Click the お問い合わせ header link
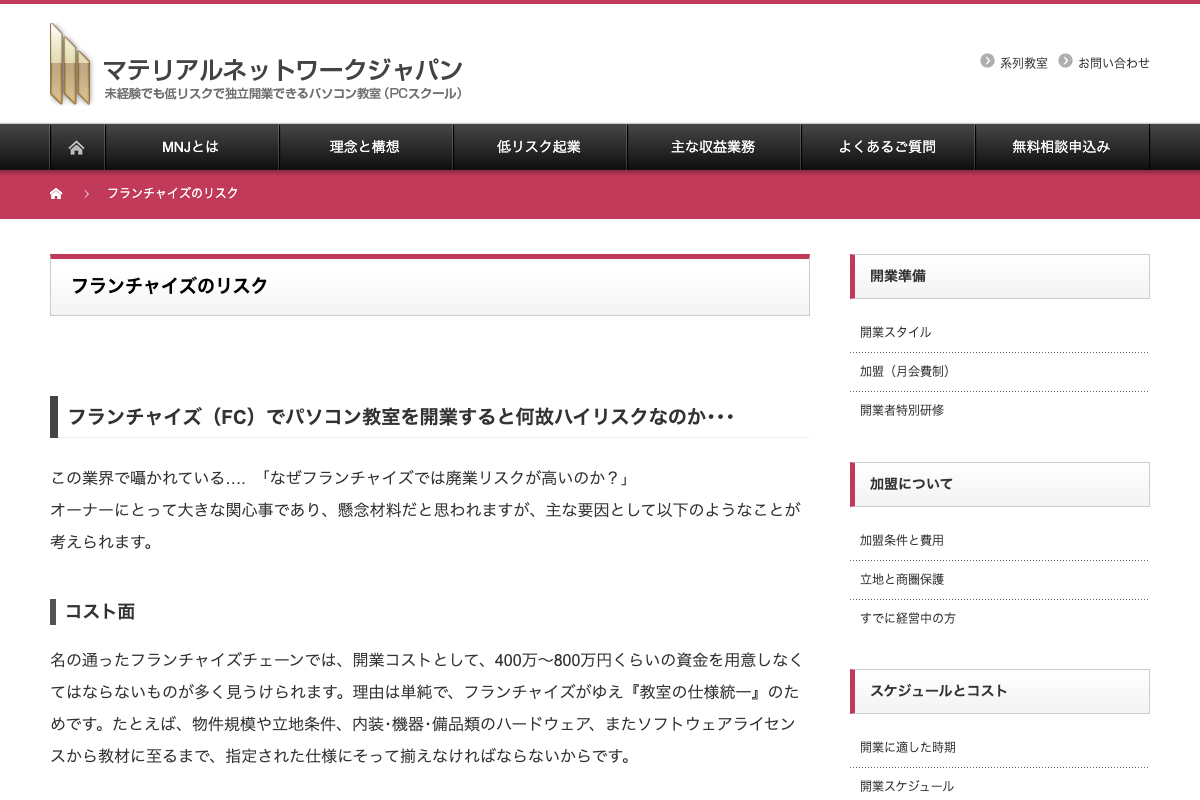This screenshot has height=800, width=1200. click(x=1114, y=63)
